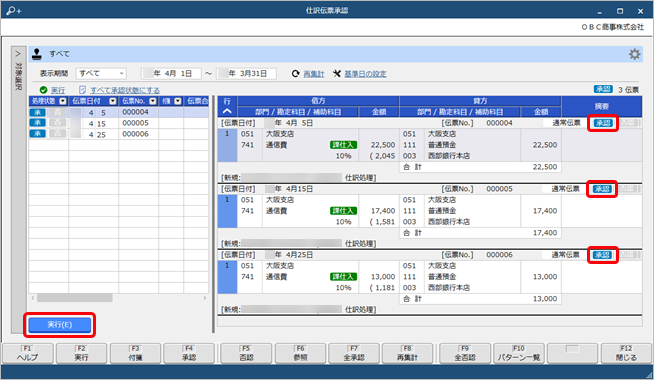Click the 課仕入 tag in slip 000005
Viewport: 654px width, 380px height.
[343, 211]
